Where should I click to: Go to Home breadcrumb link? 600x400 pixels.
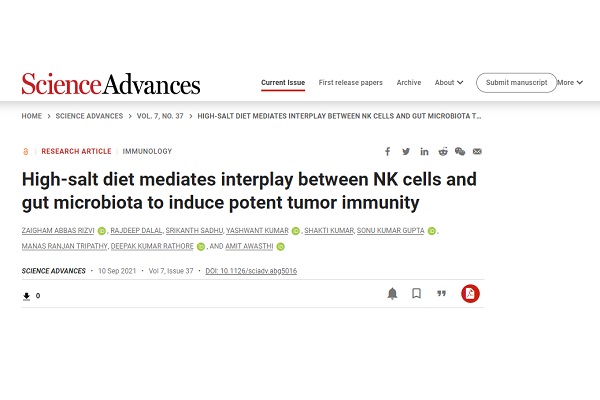tap(31, 116)
